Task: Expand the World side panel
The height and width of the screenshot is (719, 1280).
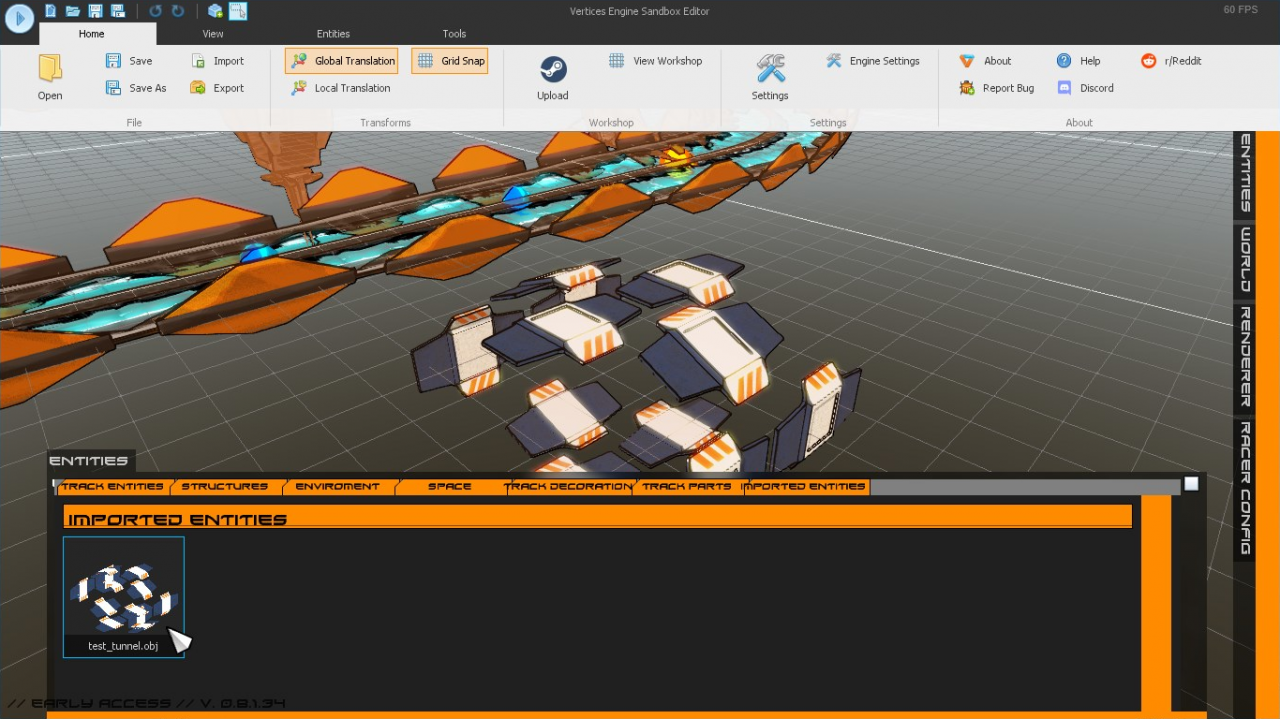Action: pos(1245,260)
